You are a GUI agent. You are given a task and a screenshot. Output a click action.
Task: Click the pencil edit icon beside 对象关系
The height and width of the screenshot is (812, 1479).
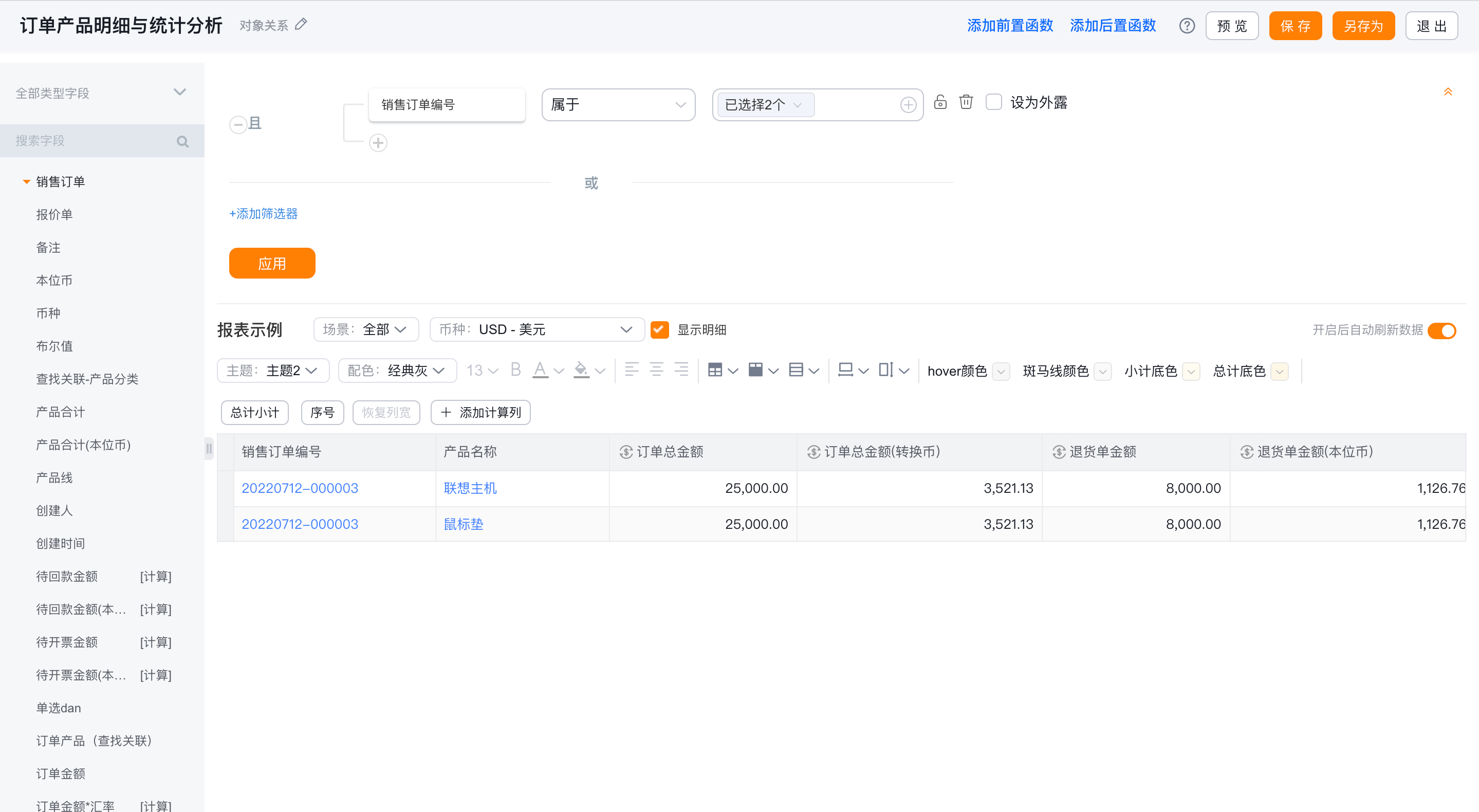point(302,25)
